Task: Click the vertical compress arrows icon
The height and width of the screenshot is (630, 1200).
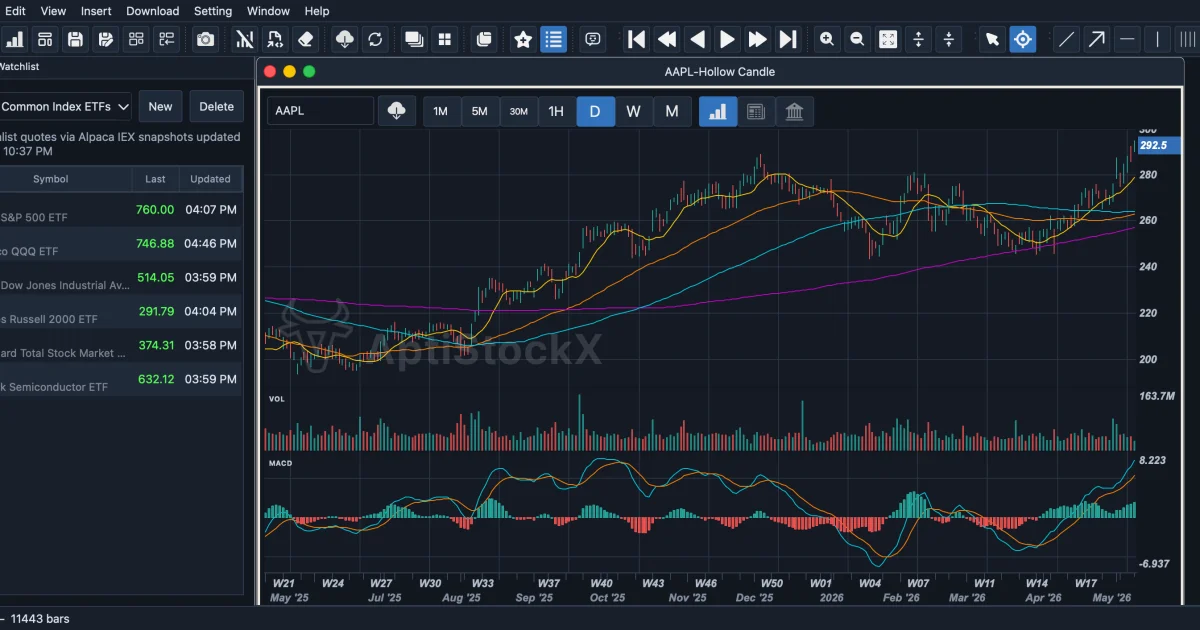Action: [x=949, y=39]
